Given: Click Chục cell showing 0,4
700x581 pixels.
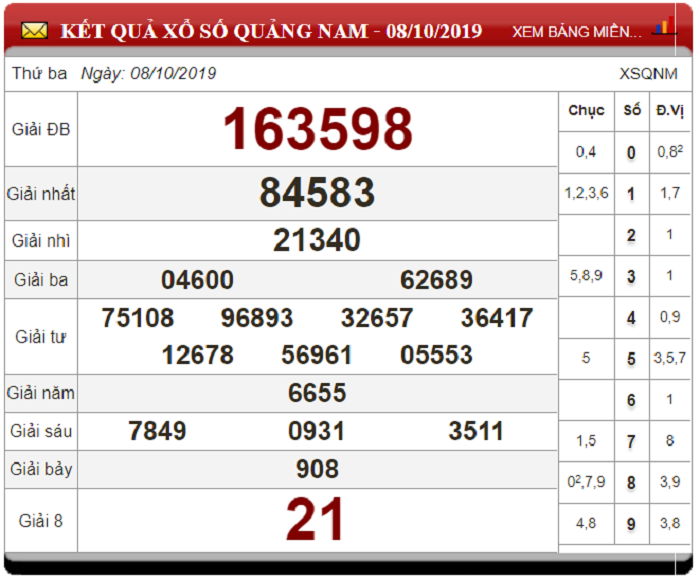Looking at the screenshot, I should (586, 152).
